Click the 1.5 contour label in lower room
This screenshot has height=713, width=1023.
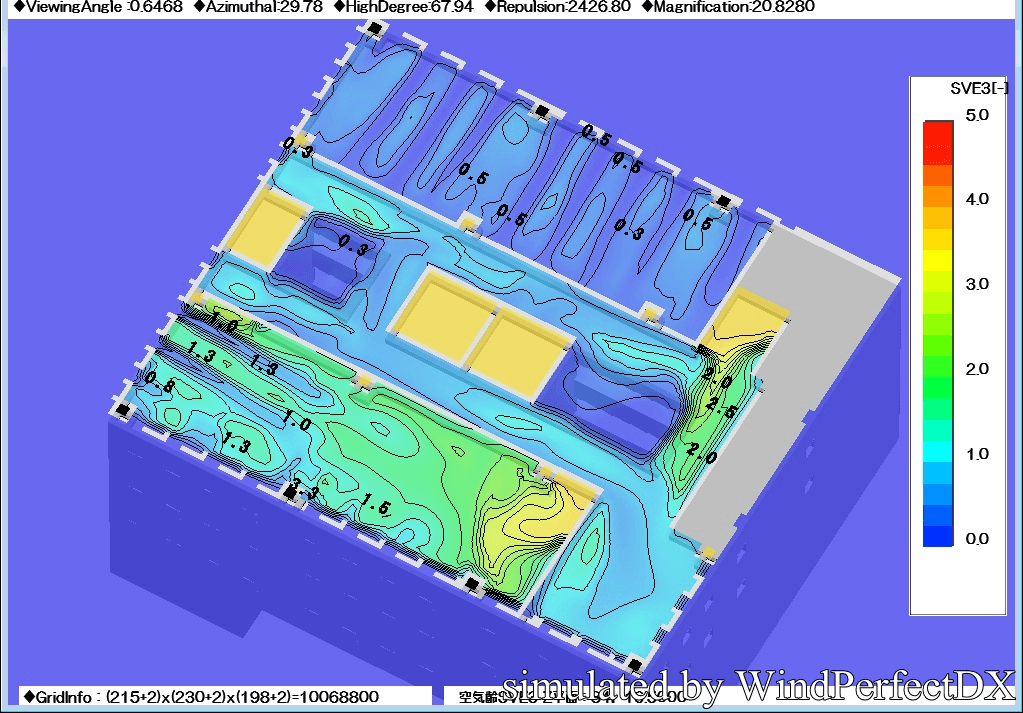(375, 505)
